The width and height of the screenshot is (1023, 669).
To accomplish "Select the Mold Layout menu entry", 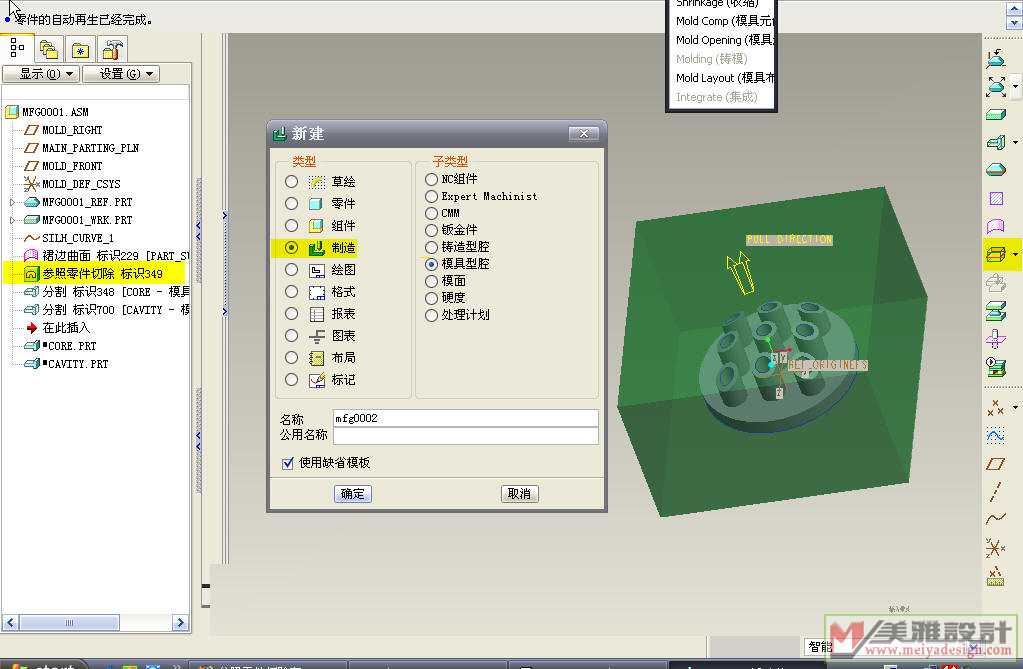I will click(x=720, y=78).
